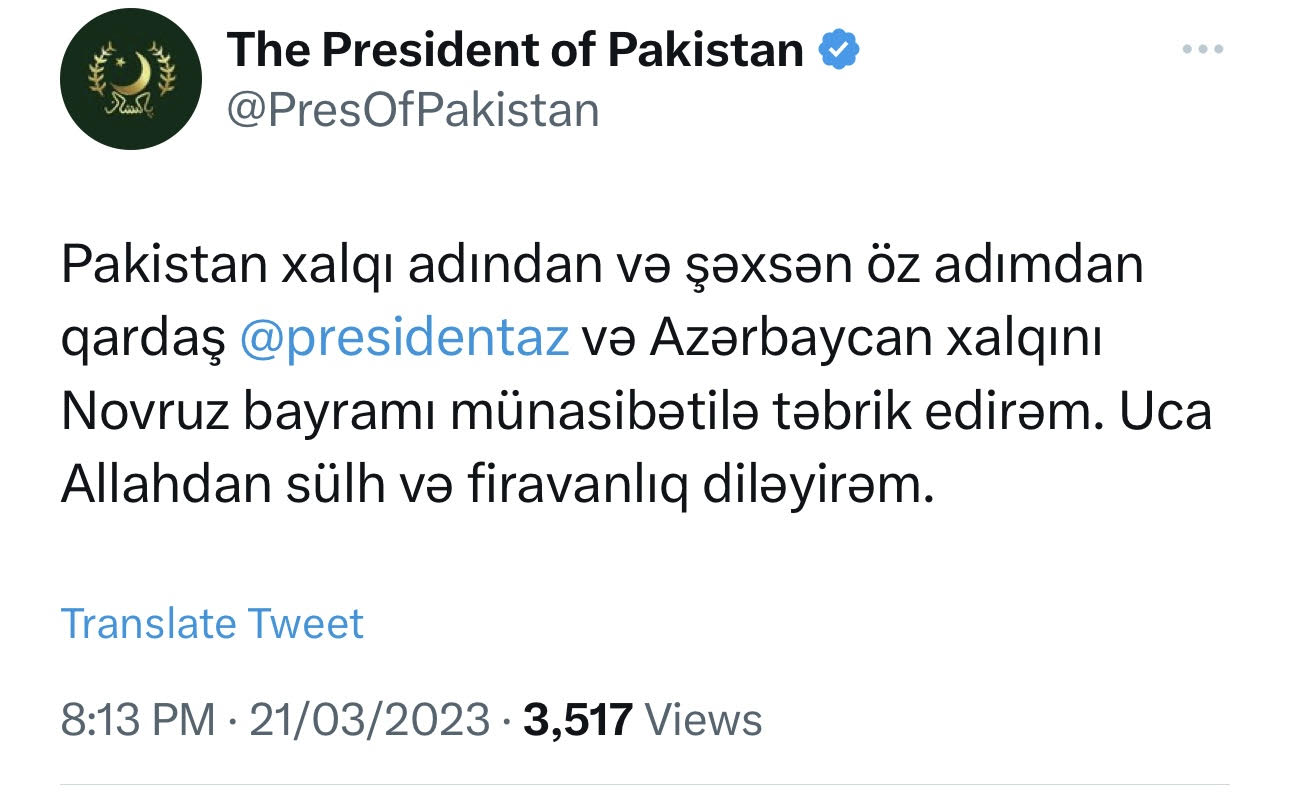The width and height of the screenshot is (1290, 802).
Task: Click the 8:13 PM timestamp
Action: pyautogui.click(x=138, y=720)
